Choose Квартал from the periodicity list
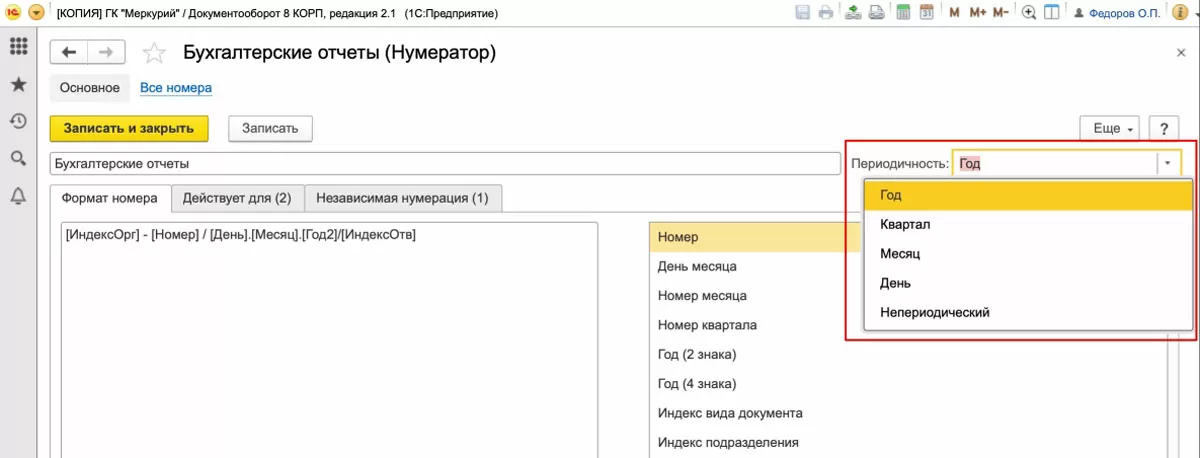Image resolution: width=1200 pixels, height=458 pixels. 906,225
